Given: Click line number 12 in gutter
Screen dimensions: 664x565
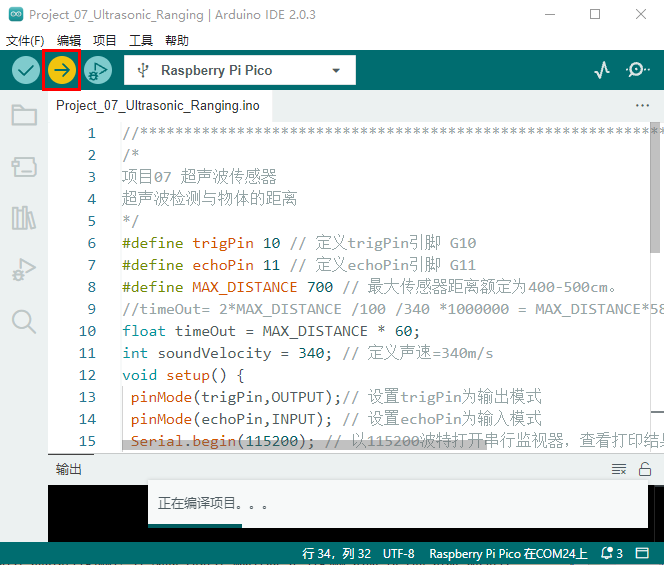Looking at the screenshot, I should click(x=87, y=375).
